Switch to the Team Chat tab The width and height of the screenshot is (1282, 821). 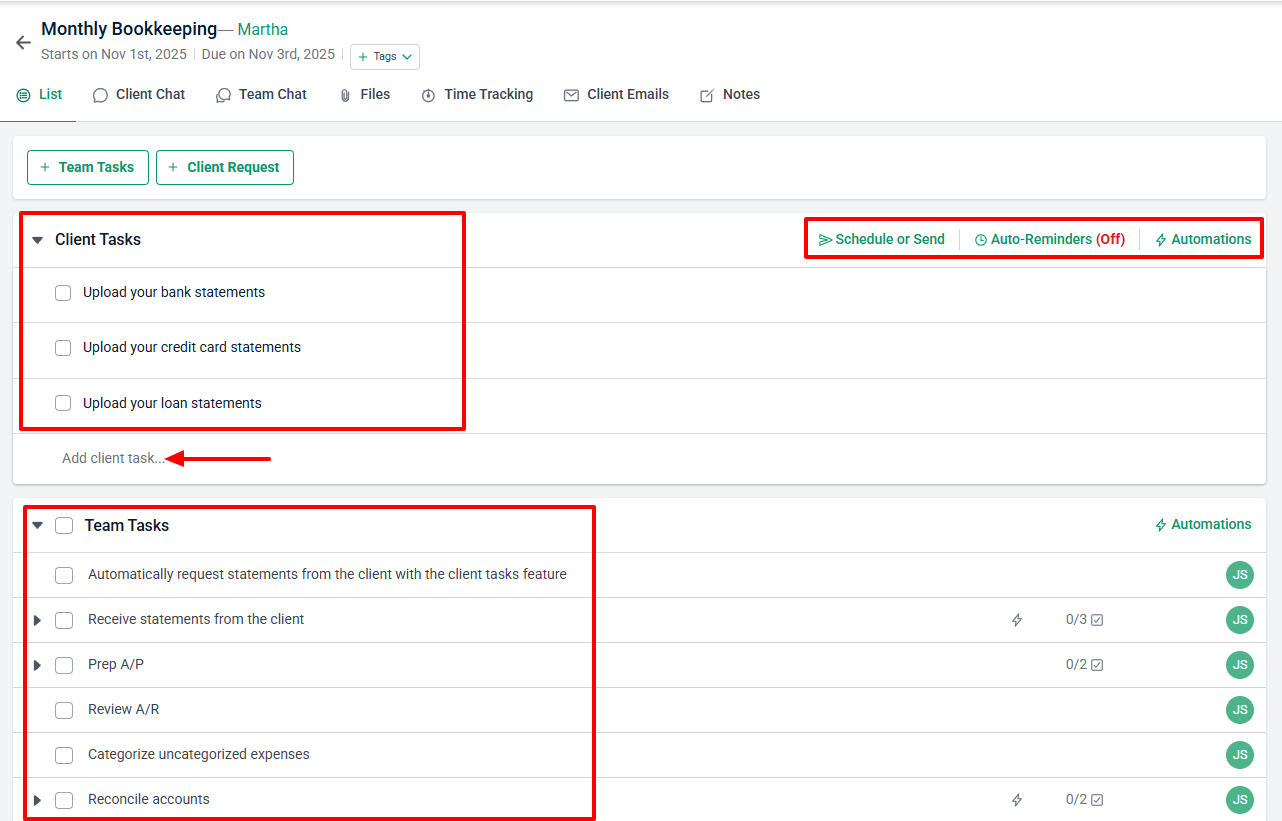click(261, 94)
